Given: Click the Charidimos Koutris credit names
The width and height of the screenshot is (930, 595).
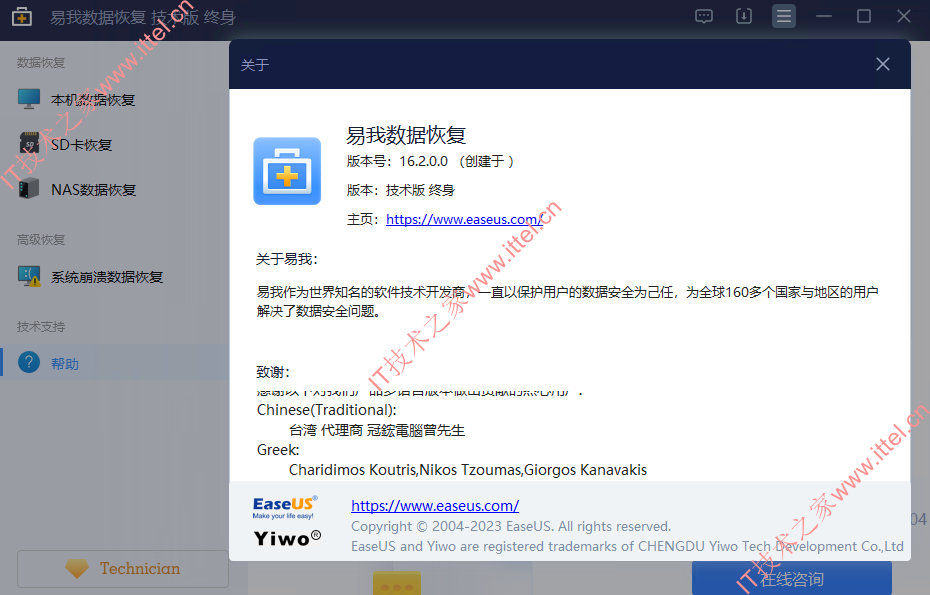Looking at the screenshot, I should [468, 470].
